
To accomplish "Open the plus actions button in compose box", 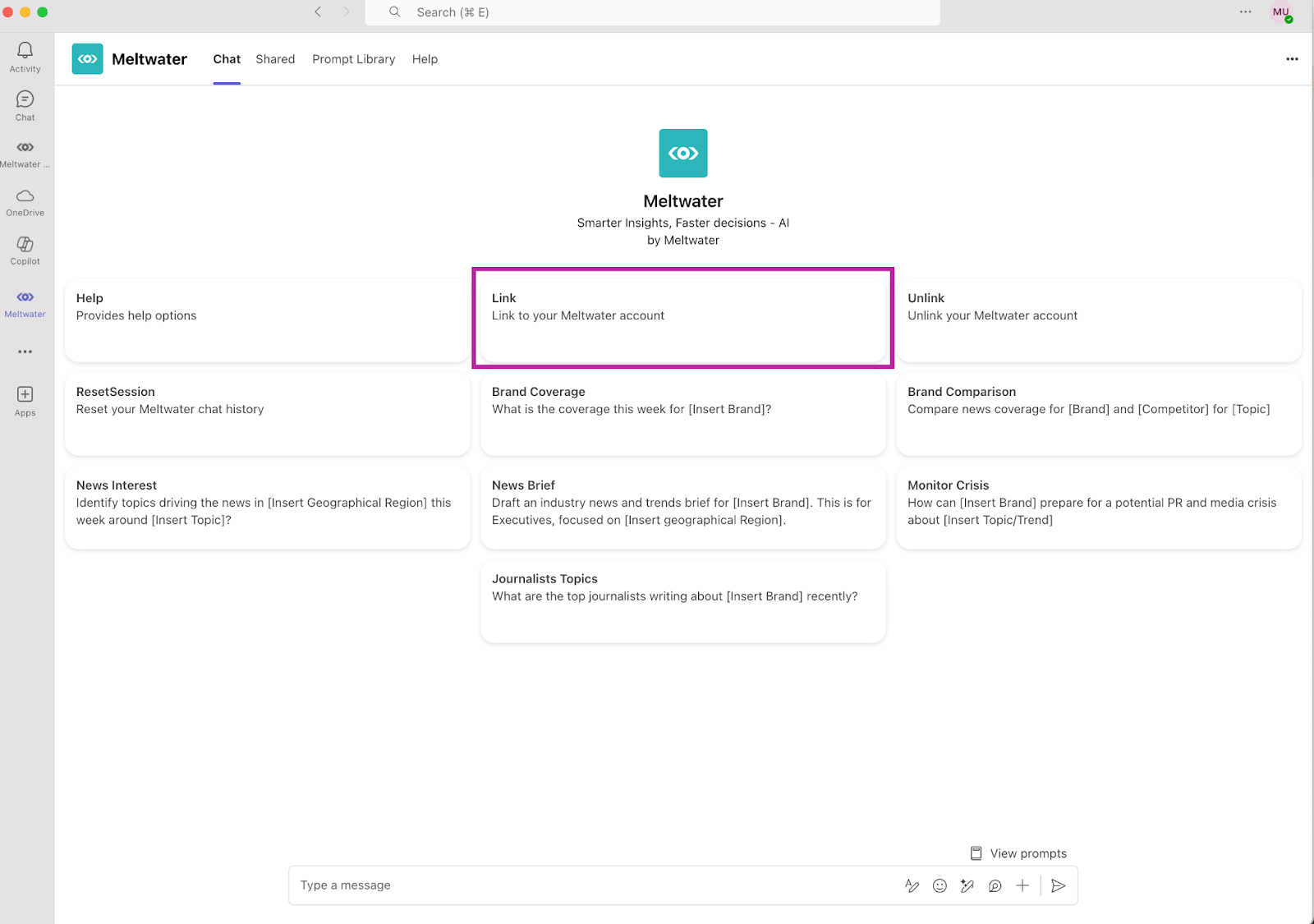I will 1022,885.
